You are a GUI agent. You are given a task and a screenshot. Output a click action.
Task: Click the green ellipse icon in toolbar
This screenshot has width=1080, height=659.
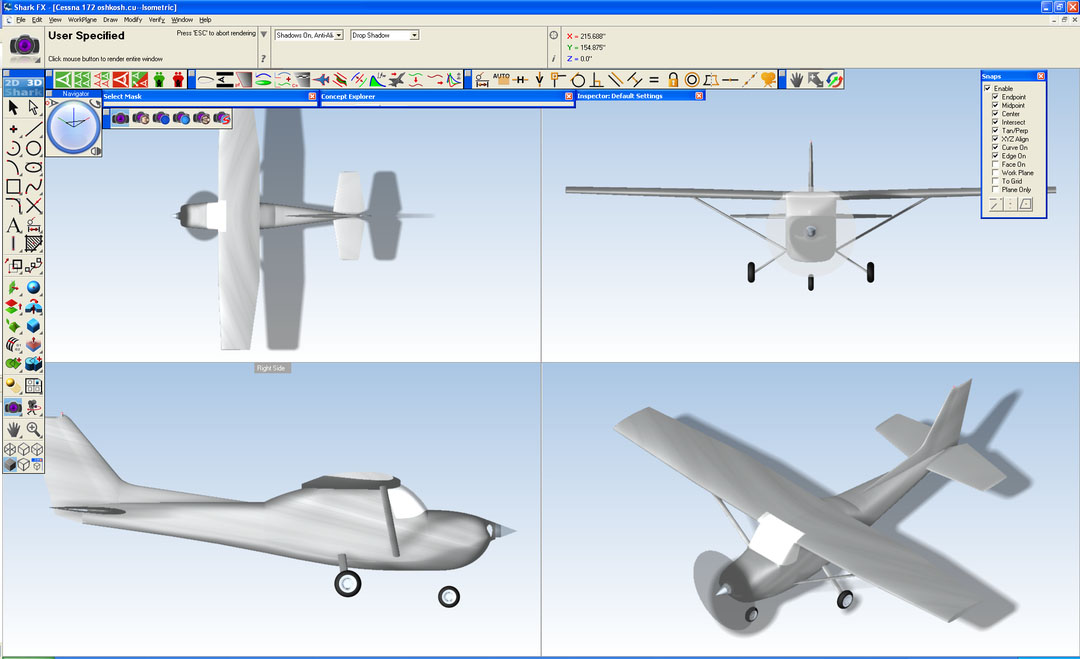263,80
